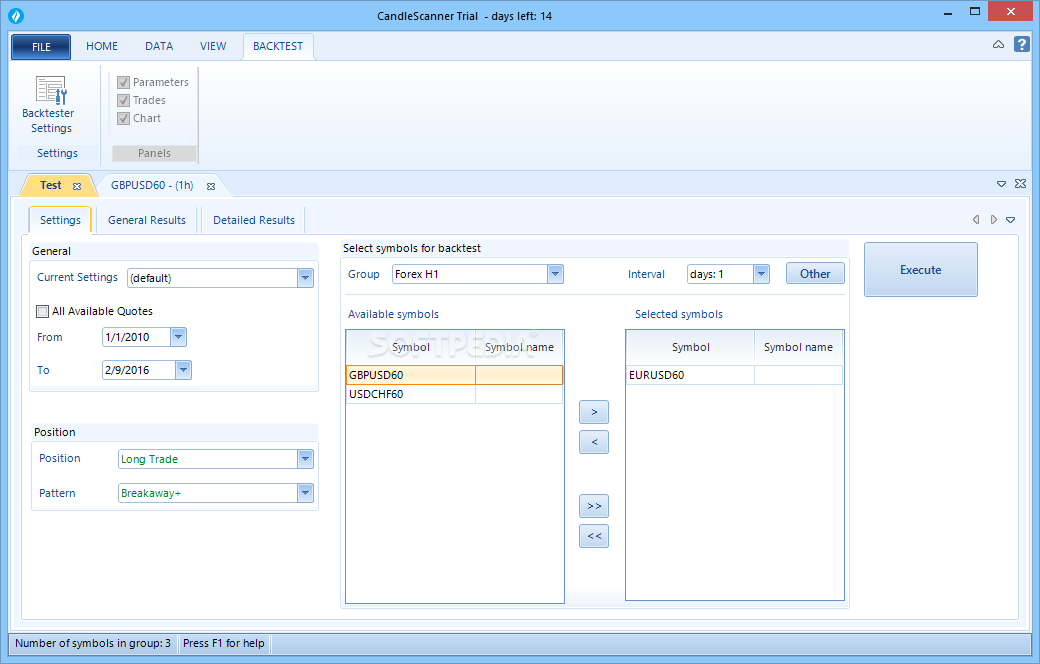Go to previous tab with left arrow
The image size is (1040, 664).
[976, 220]
